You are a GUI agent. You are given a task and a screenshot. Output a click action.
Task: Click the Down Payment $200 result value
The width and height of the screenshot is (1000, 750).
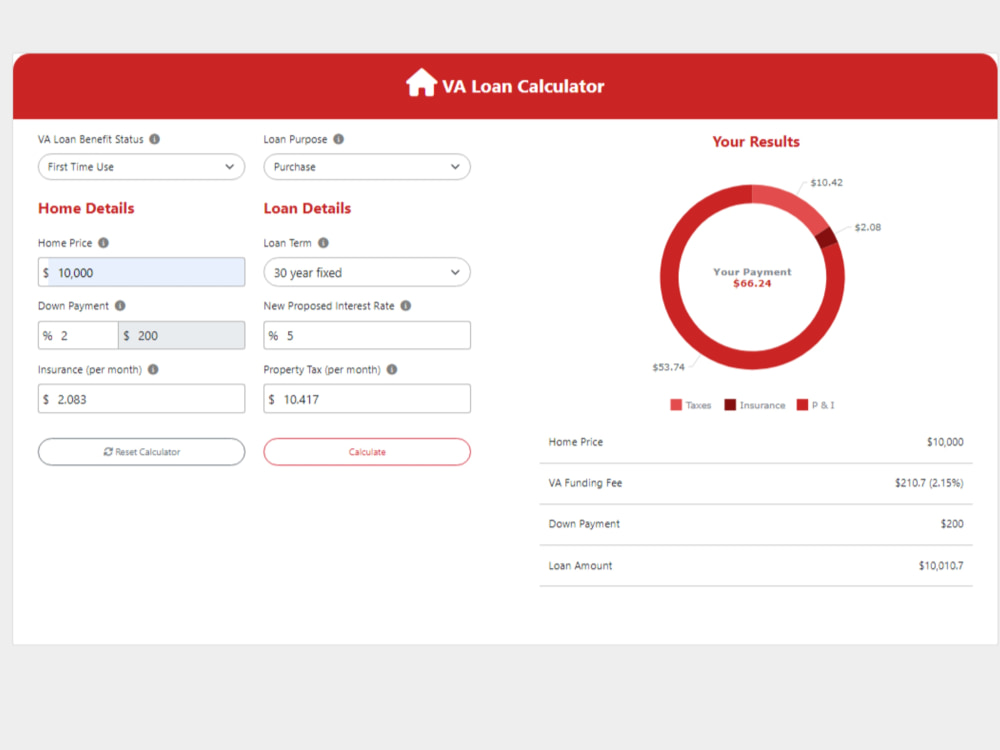[952, 524]
